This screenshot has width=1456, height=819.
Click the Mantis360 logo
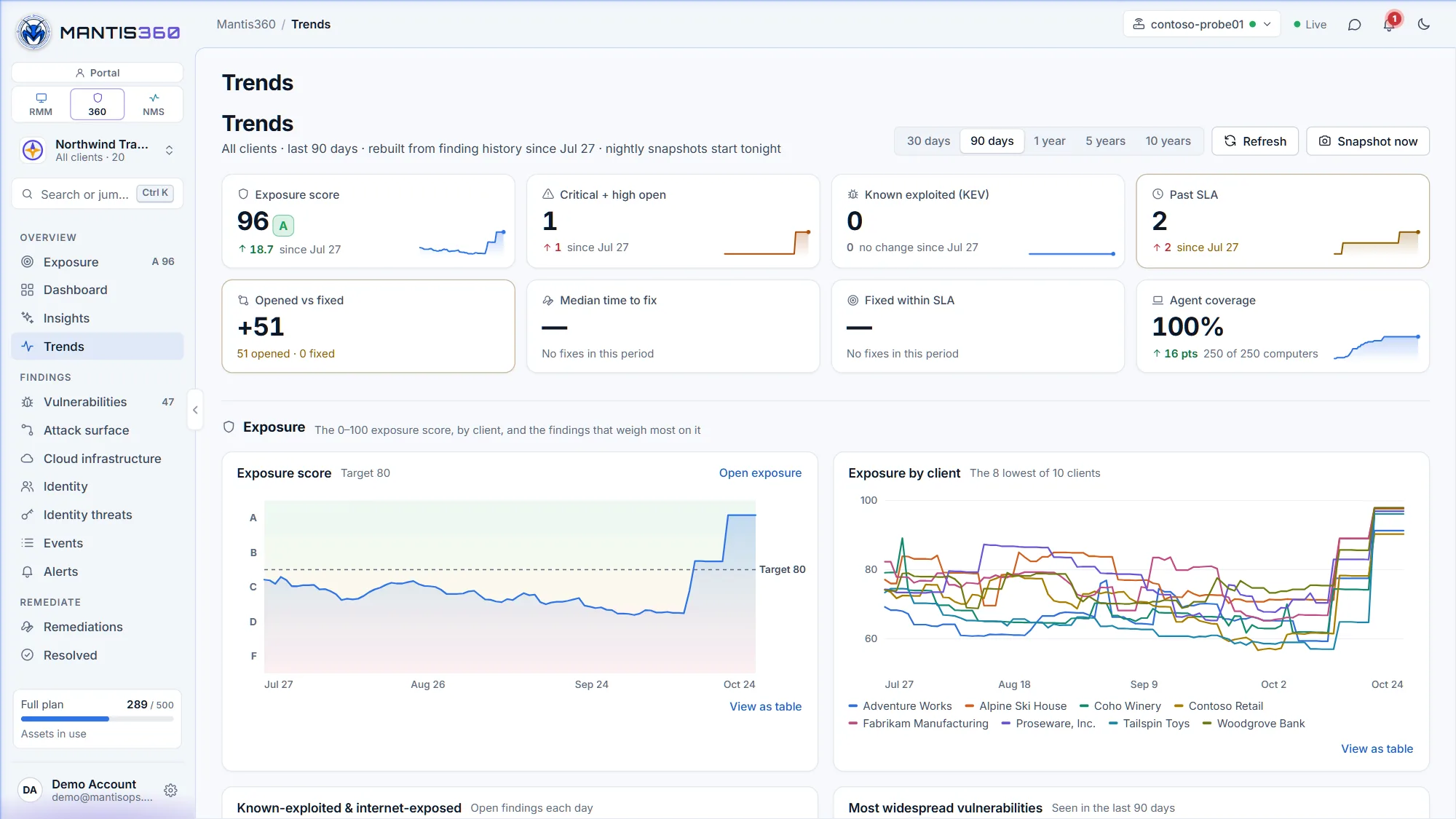coord(98,32)
